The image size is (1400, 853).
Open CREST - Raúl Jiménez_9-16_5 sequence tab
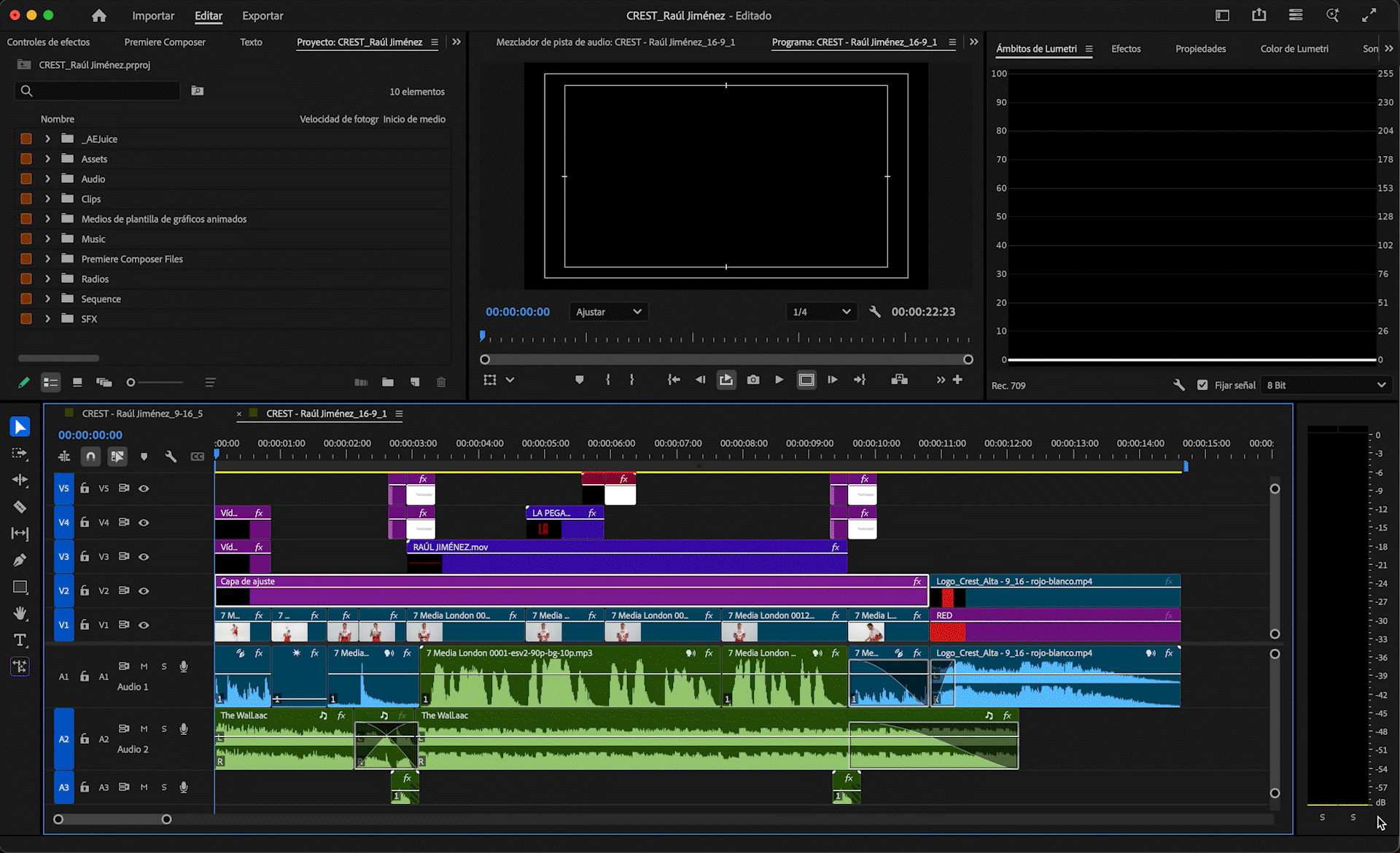tap(142, 413)
